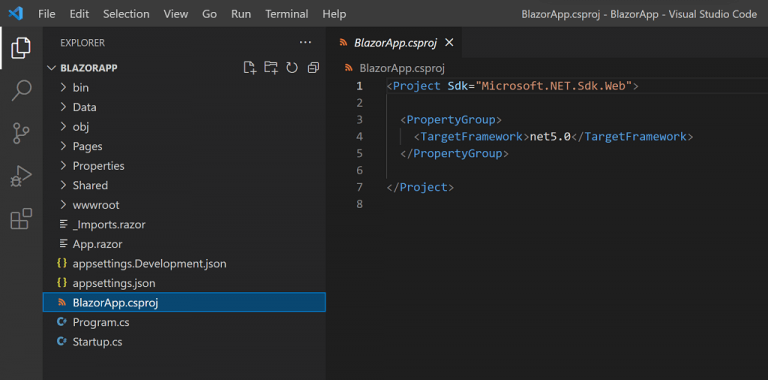Collapse the BLAZORAPP root section
768x380 pixels.
(x=51, y=68)
